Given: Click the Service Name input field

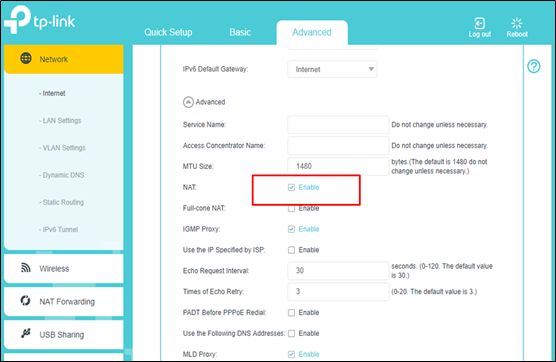Looking at the screenshot, I should click(338, 124).
